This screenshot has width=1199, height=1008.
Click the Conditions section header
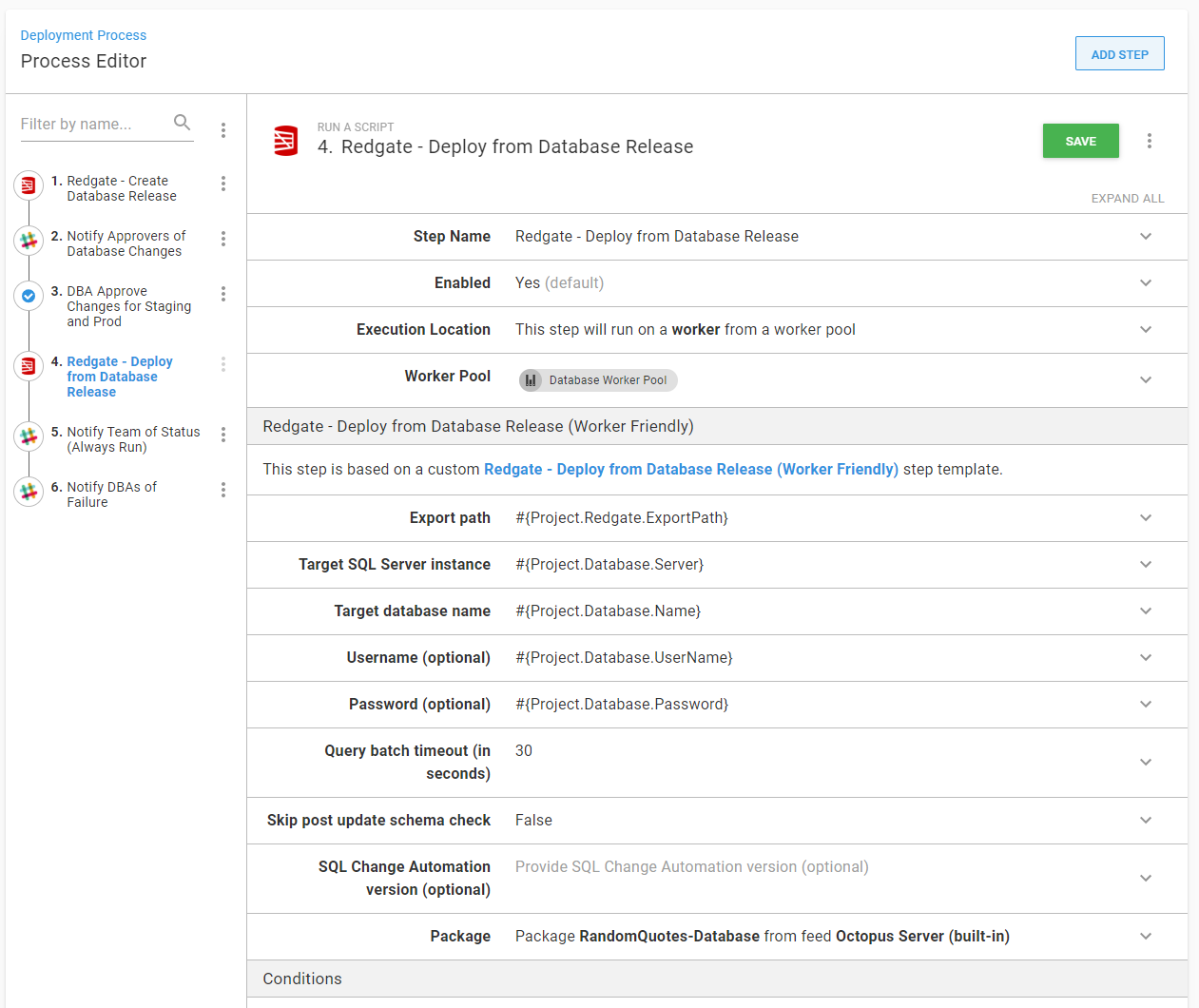click(x=717, y=979)
